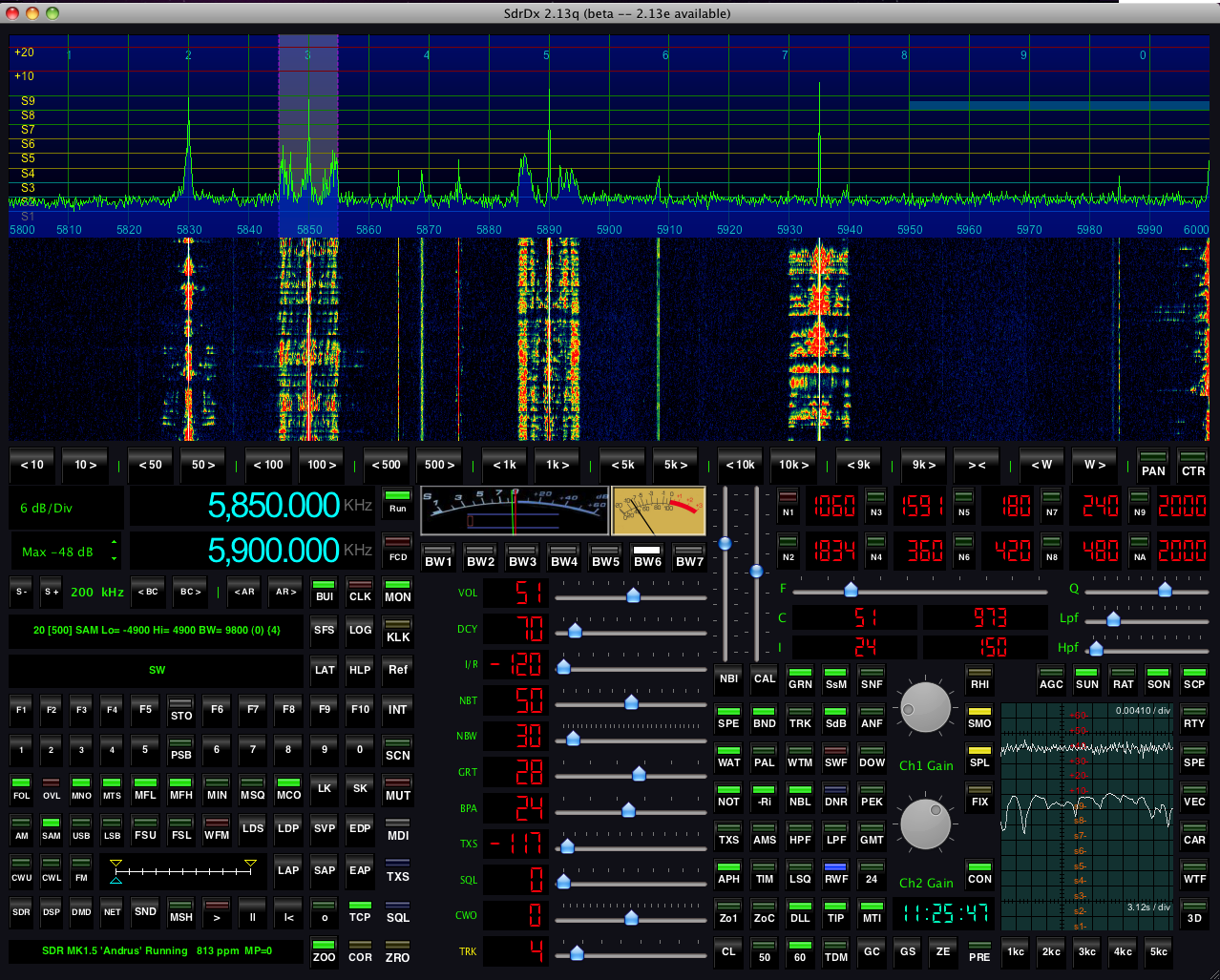Click the VOL slider handle
The image size is (1220, 980).
point(632,595)
